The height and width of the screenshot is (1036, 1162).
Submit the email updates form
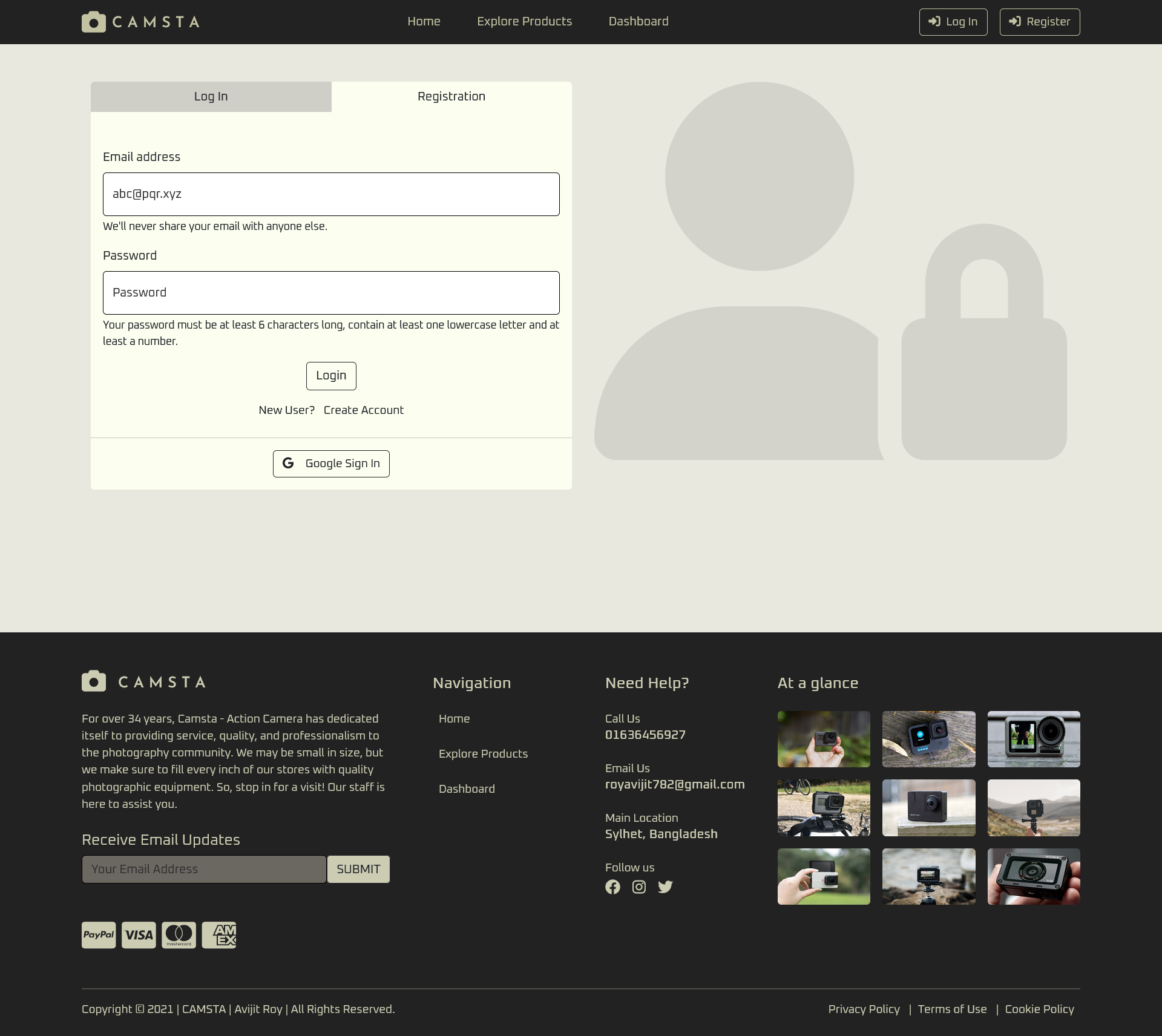[358, 869]
